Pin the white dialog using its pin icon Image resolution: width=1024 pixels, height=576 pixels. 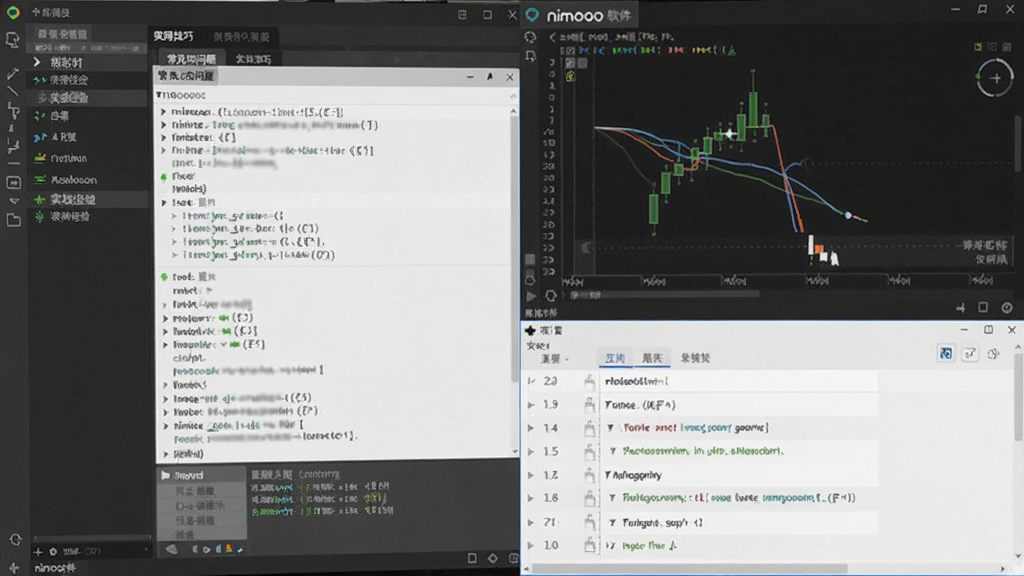(489, 77)
